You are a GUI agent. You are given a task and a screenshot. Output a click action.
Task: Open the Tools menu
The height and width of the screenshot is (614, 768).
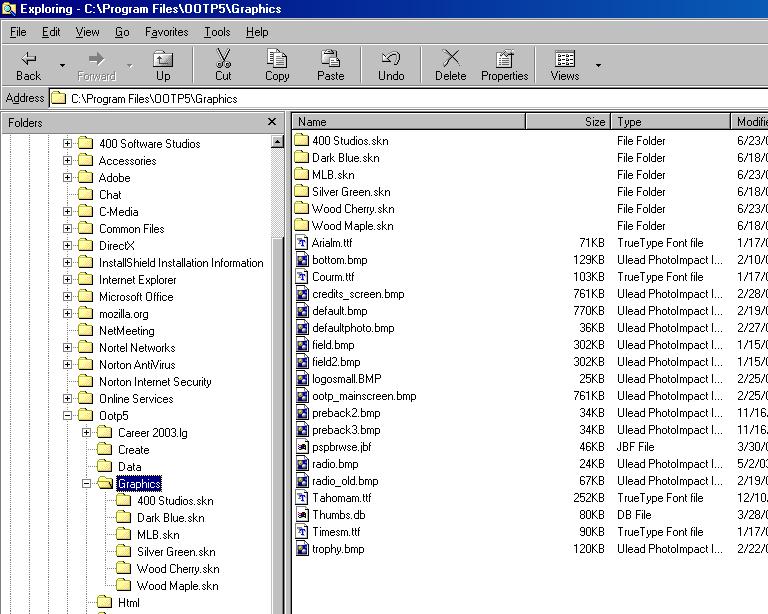click(x=217, y=32)
